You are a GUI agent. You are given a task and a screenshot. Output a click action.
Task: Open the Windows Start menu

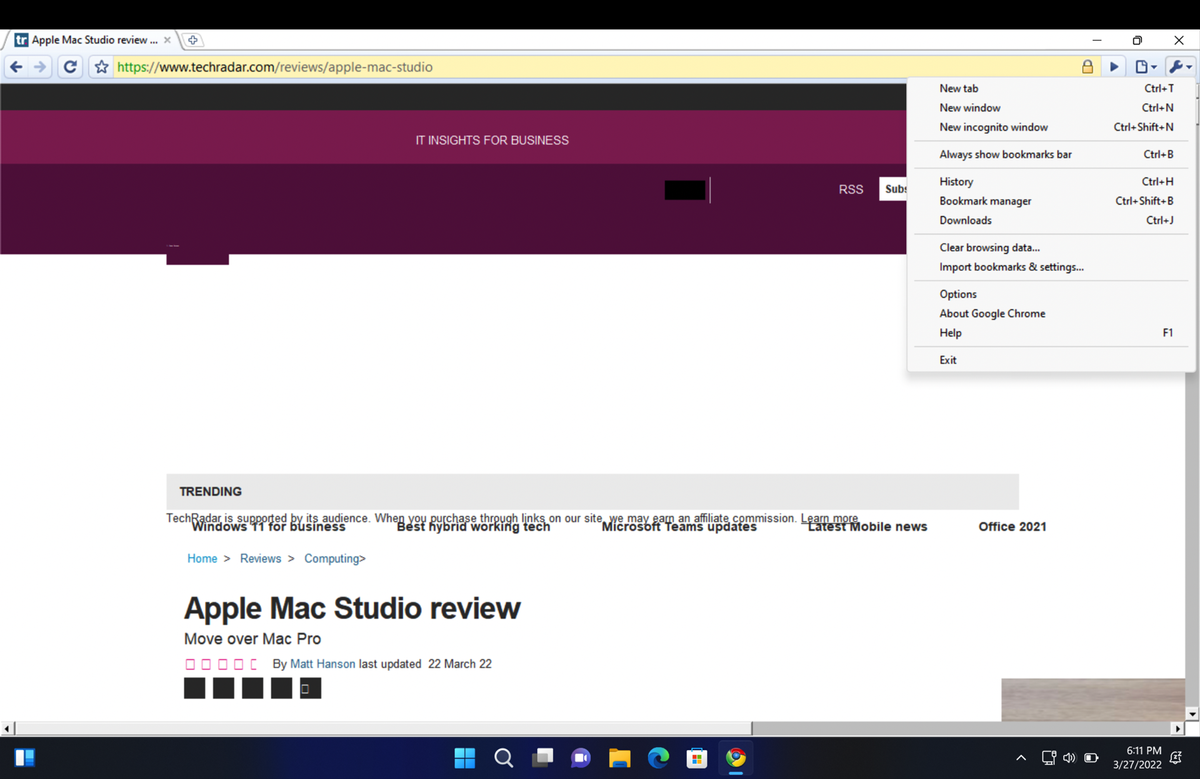465,758
